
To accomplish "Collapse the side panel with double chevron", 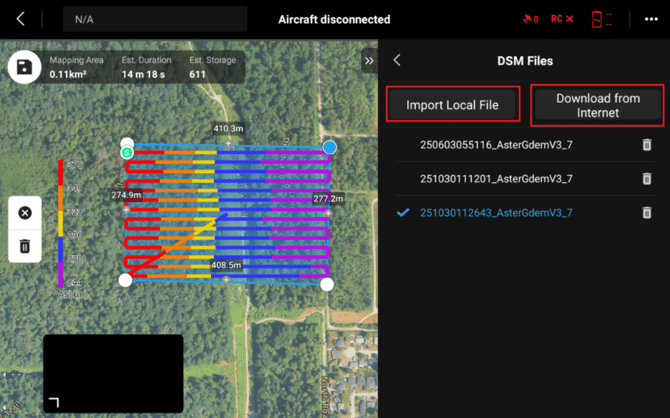I will tap(369, 61).
